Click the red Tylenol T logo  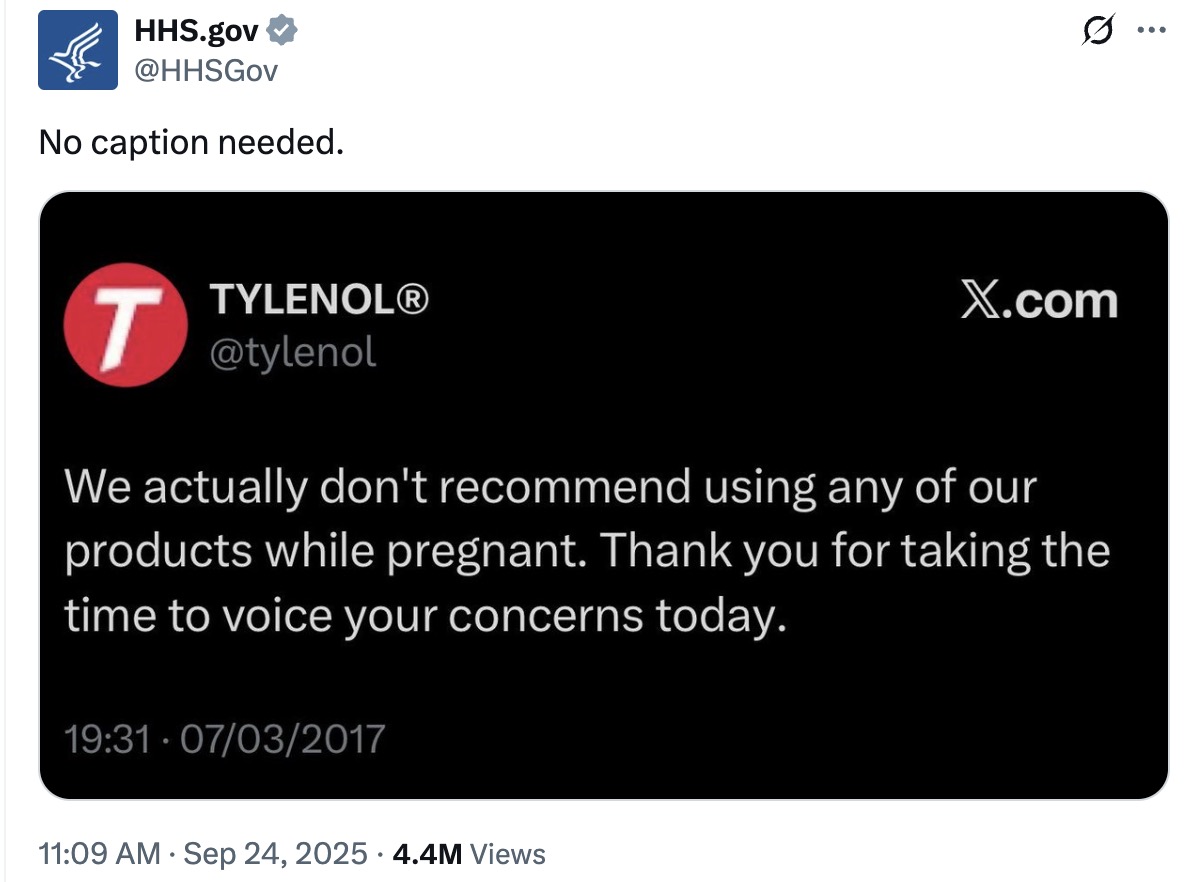tap(123, 325)
